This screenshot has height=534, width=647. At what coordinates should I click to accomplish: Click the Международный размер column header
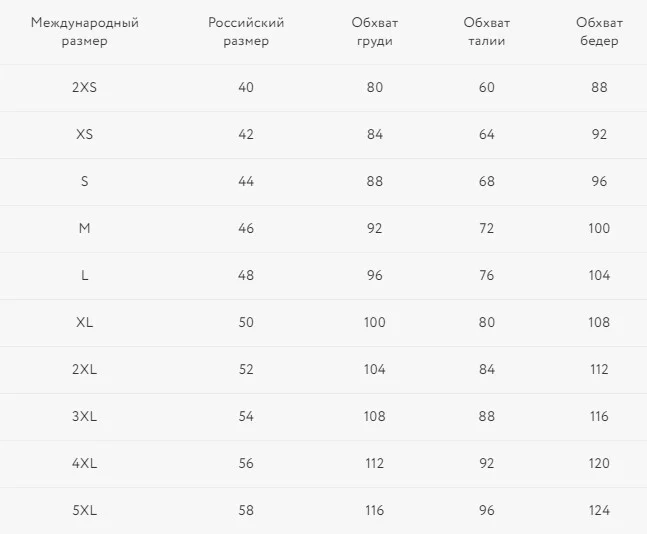[x=85, y=31]
